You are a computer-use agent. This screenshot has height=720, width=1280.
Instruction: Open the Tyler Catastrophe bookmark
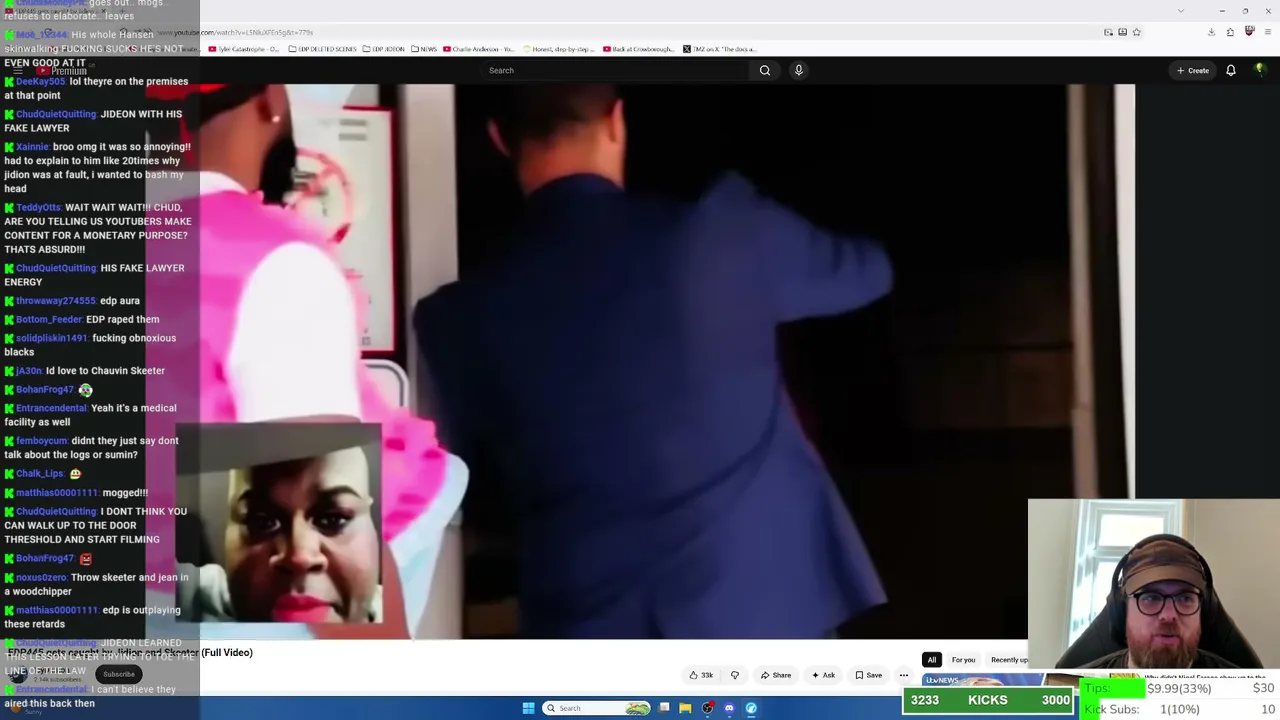pos(244,49)
